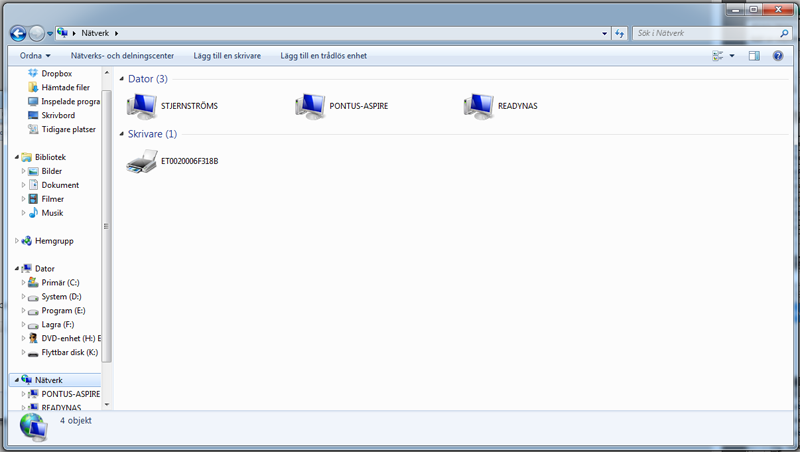The height and width of the screenshot is (452, 800).
Task: Open help with the question mark icon
Action: click(x=778, y=56)
